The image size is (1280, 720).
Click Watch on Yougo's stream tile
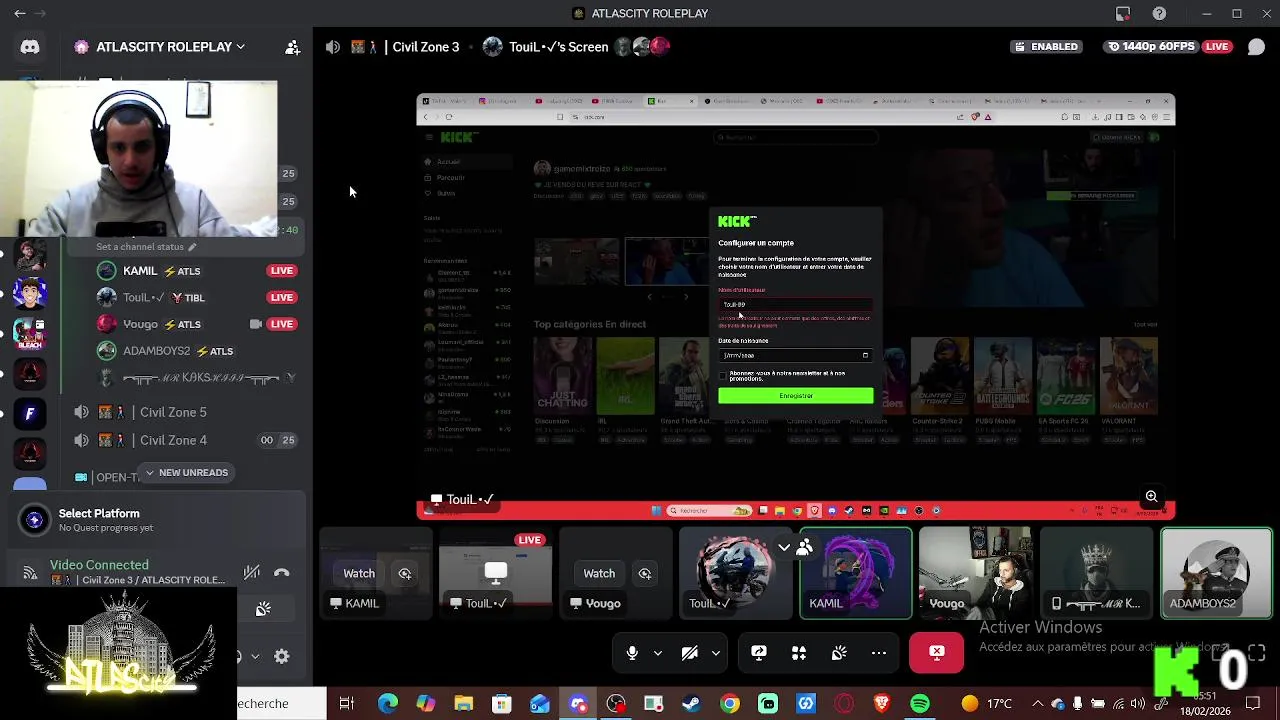click(x=599, y=573)
